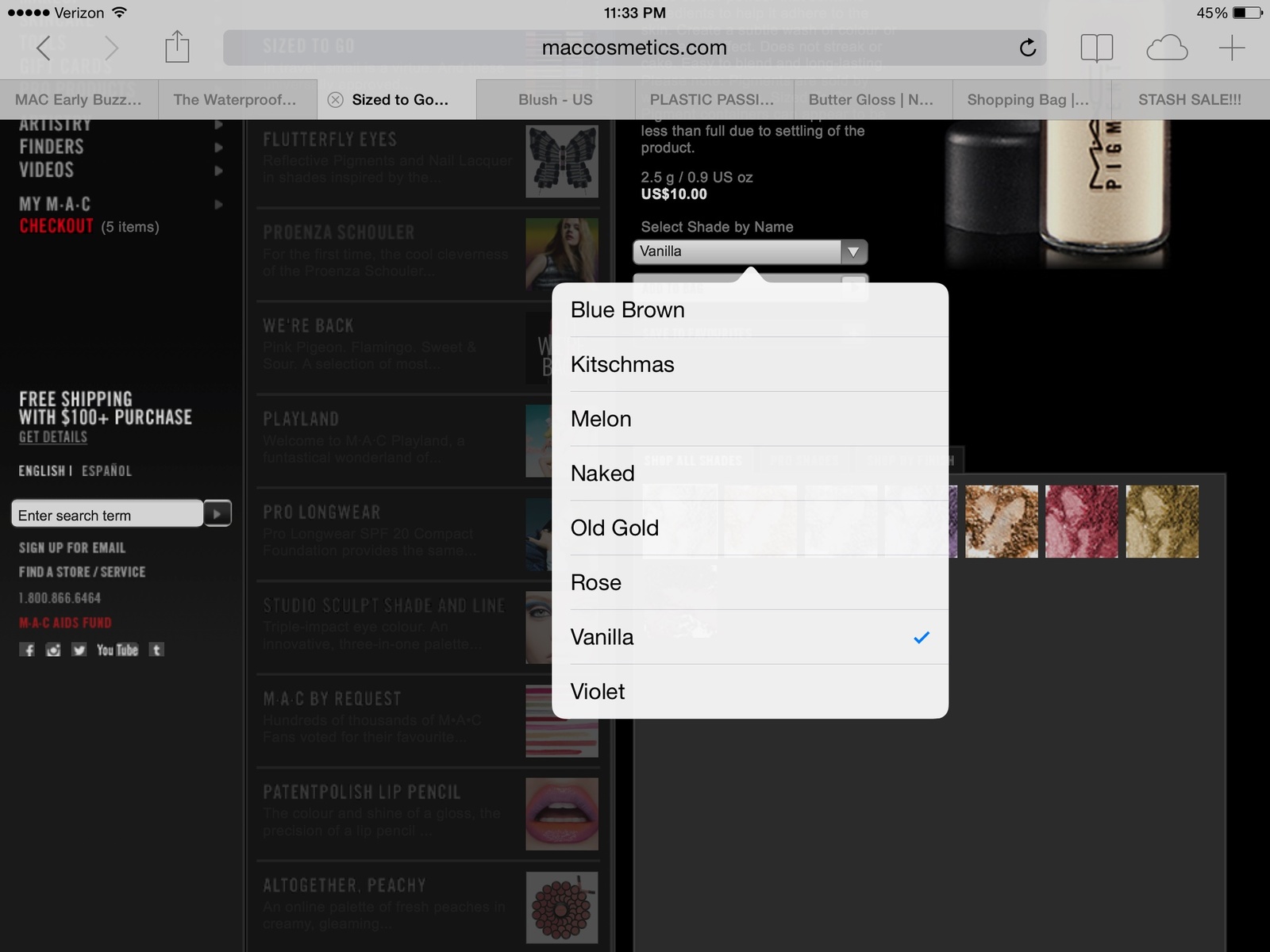
Task: Open Proenza Schouler collection thumbnail
Action: point(562,255)
